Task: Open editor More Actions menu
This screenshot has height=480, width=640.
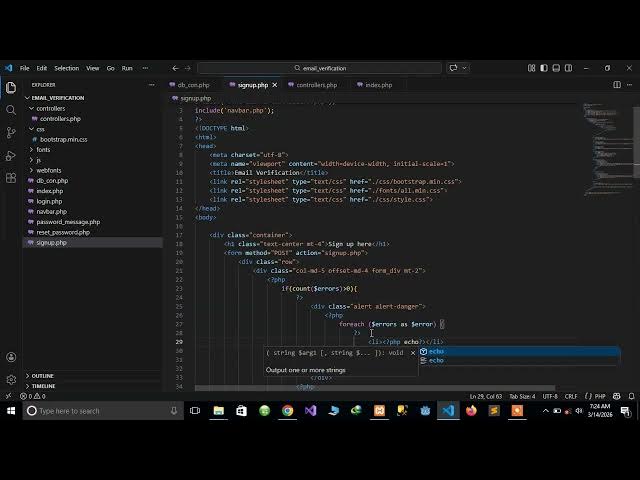Action: (629, 85)
